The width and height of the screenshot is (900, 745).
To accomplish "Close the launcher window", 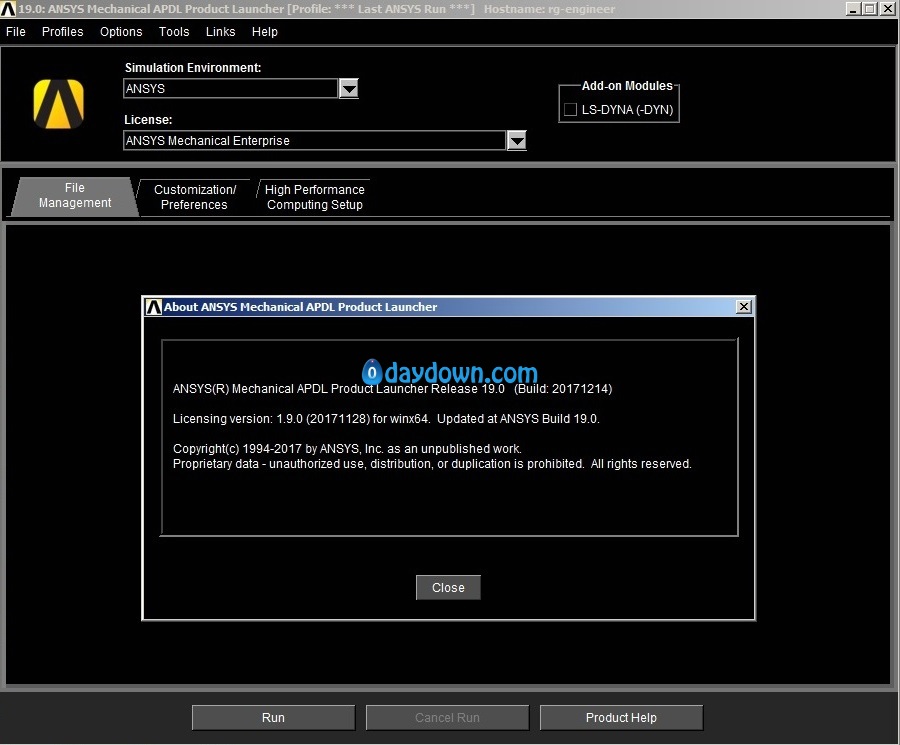I will 887,9.
